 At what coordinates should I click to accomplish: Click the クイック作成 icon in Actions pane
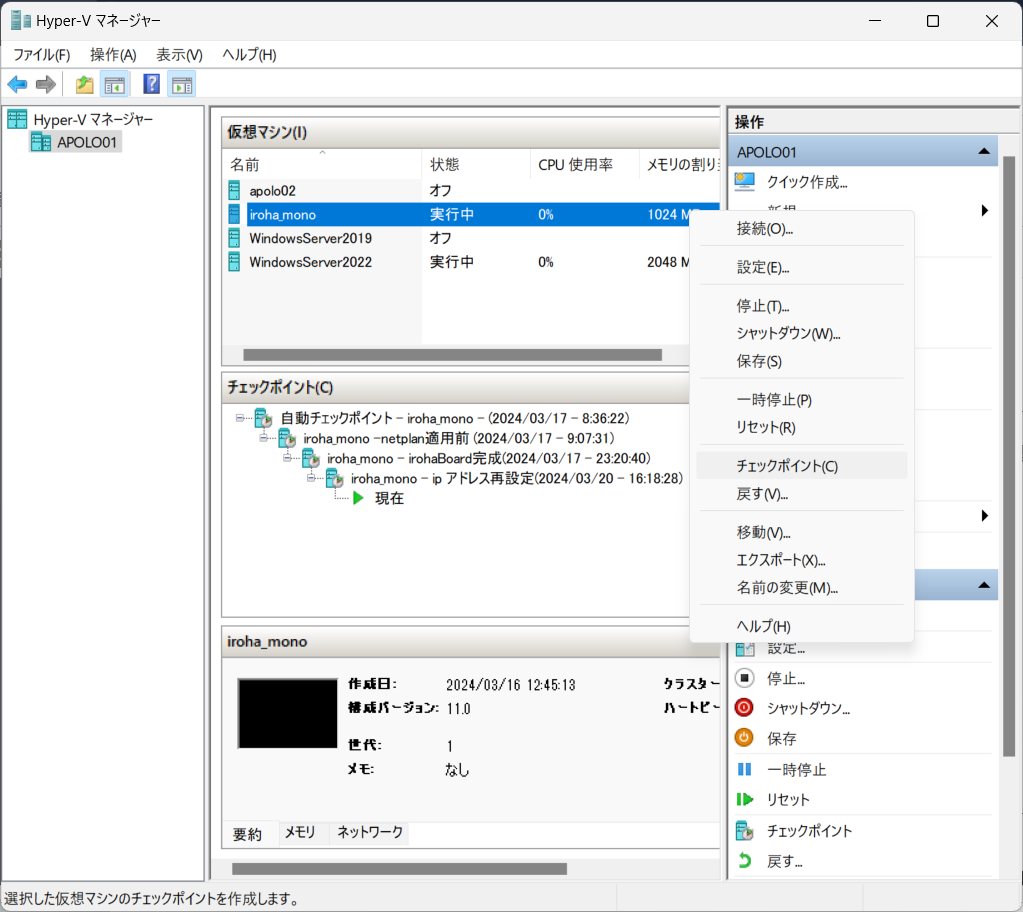click(744, 181)
